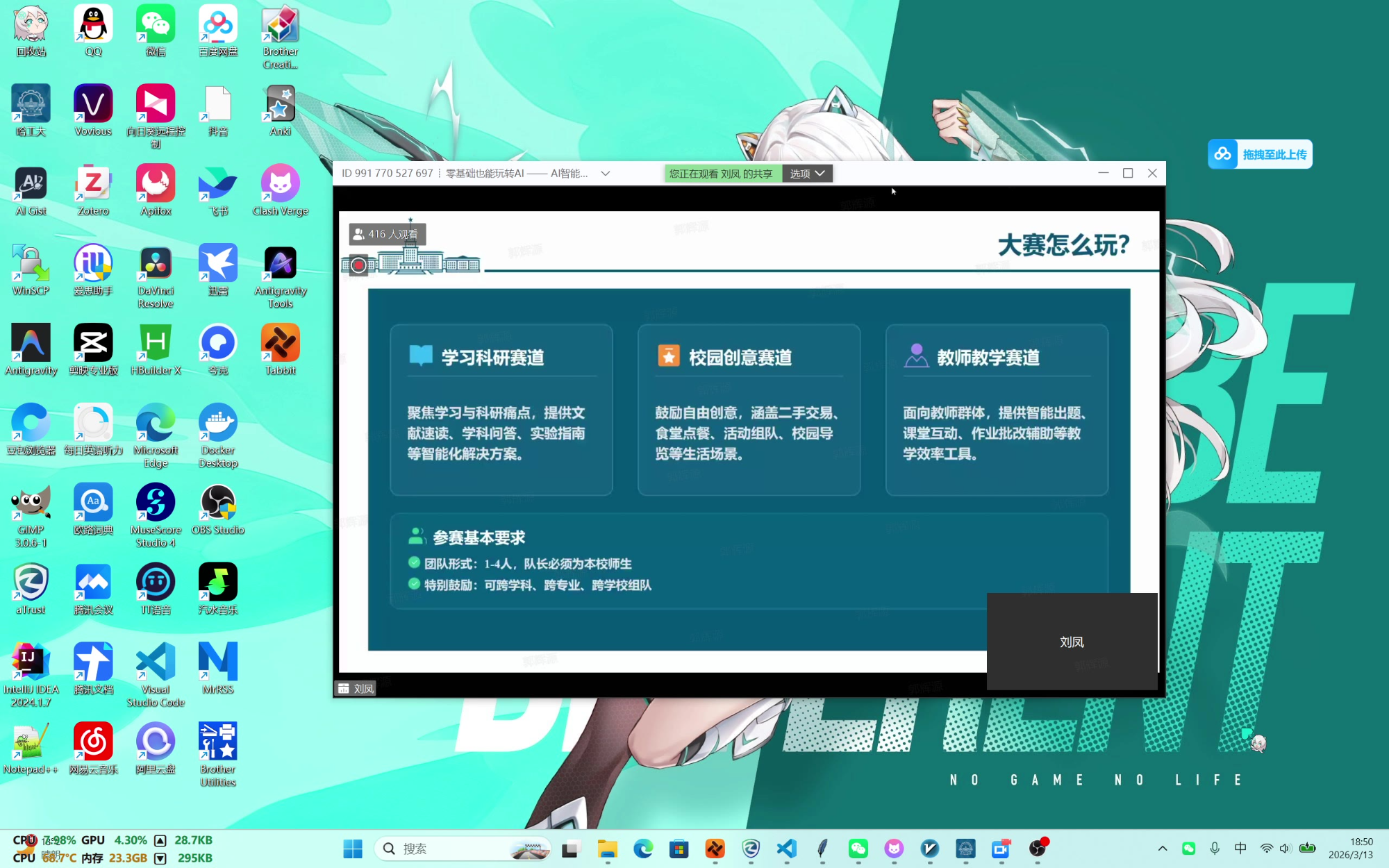Image resolution: width=1389 pixels, height=868 pixels.
Task: Open the 选项 dropdown menu
Action: point(807,174)
